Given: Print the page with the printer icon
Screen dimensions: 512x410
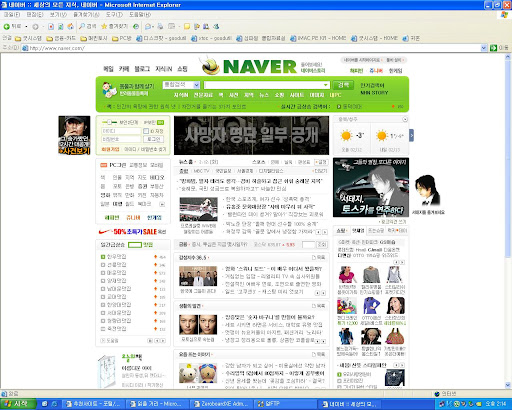Looking at the screenshot, I should pyautogui.click(x=160, y=26).
